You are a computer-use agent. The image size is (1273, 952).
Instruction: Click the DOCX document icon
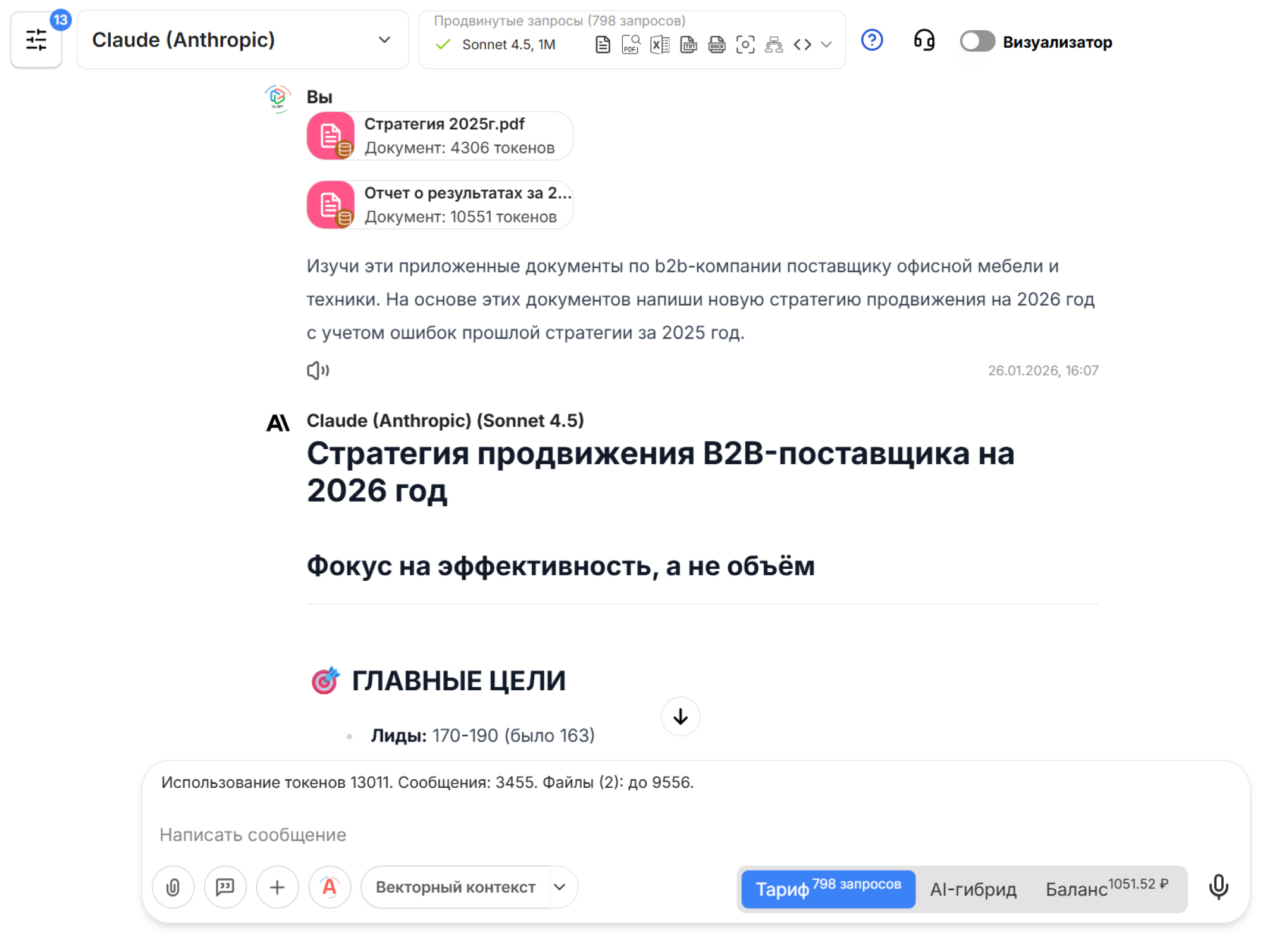(x=717, y=43)
